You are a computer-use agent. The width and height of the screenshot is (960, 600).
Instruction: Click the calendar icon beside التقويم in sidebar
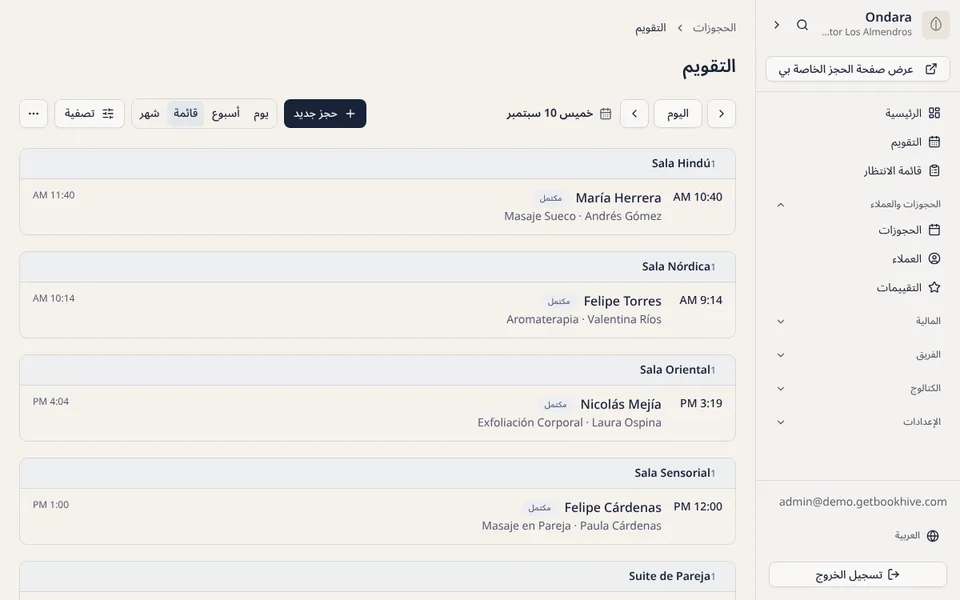coord(934,142)
